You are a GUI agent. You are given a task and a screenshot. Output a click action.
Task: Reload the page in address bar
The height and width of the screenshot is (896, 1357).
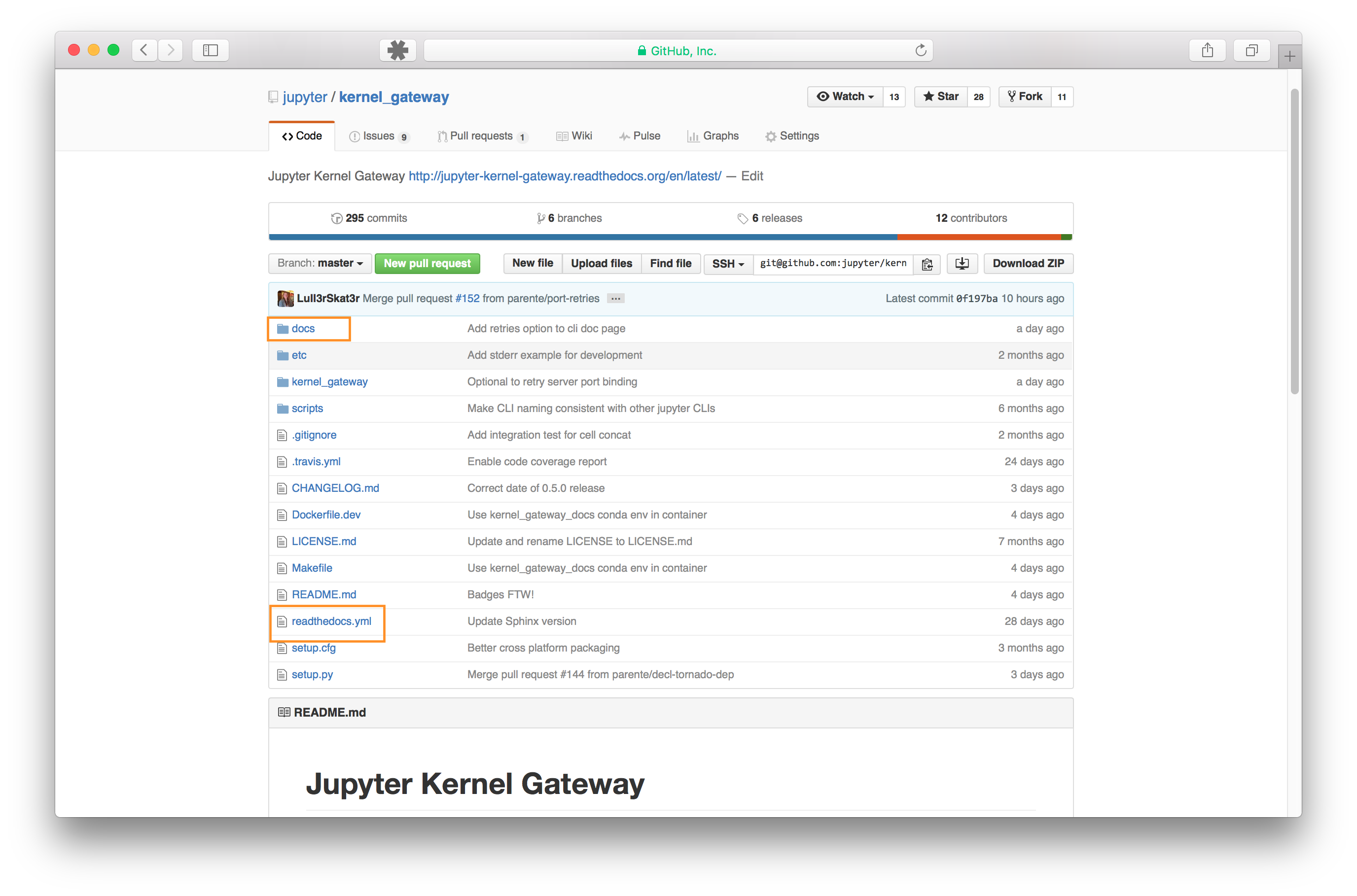pos(920,50)
